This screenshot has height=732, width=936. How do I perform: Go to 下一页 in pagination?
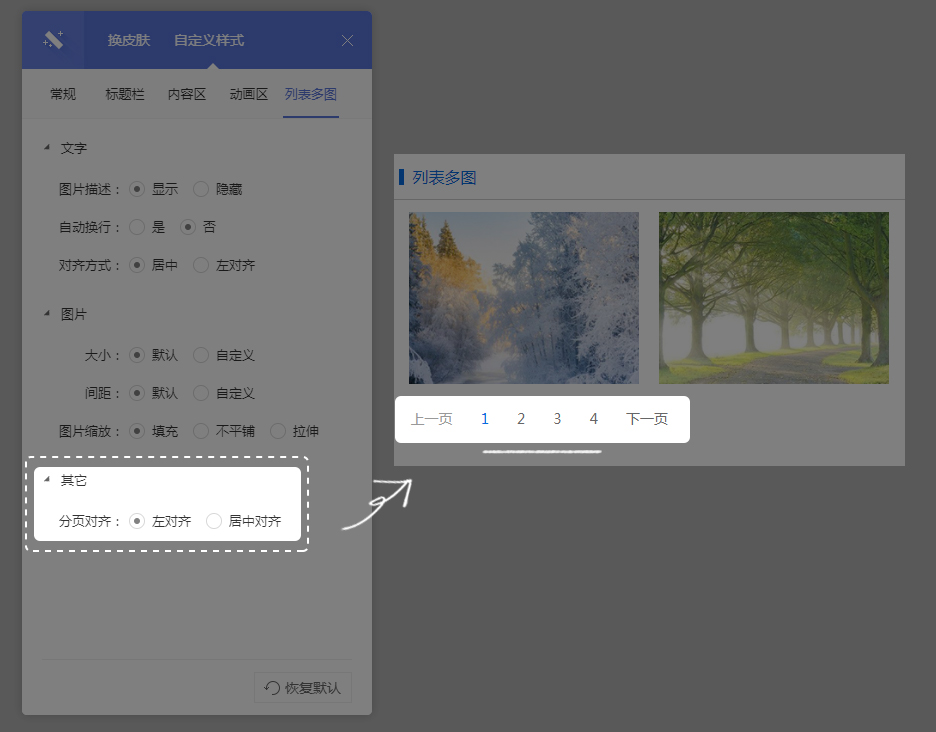647,419
